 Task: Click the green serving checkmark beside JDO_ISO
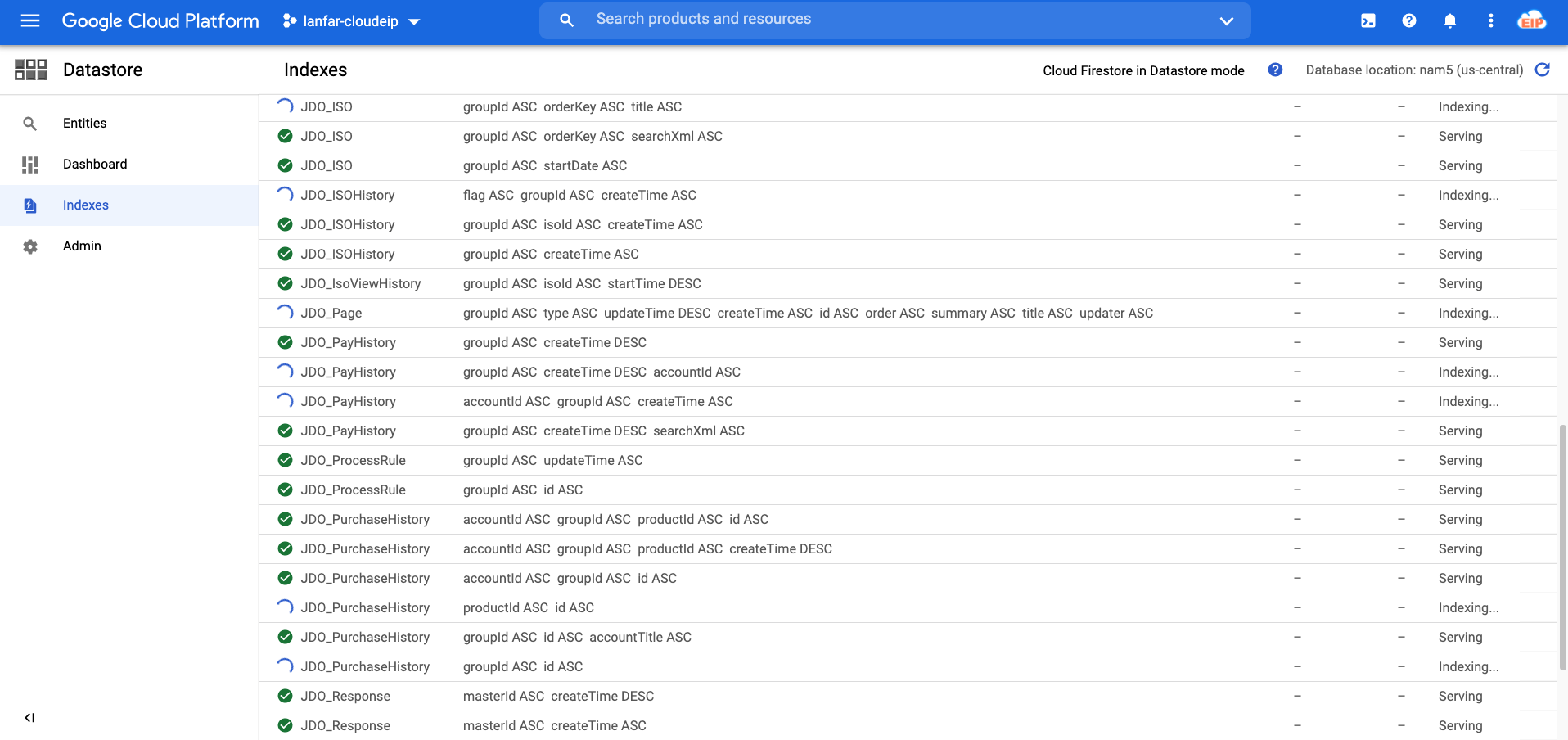pos(284,136)
